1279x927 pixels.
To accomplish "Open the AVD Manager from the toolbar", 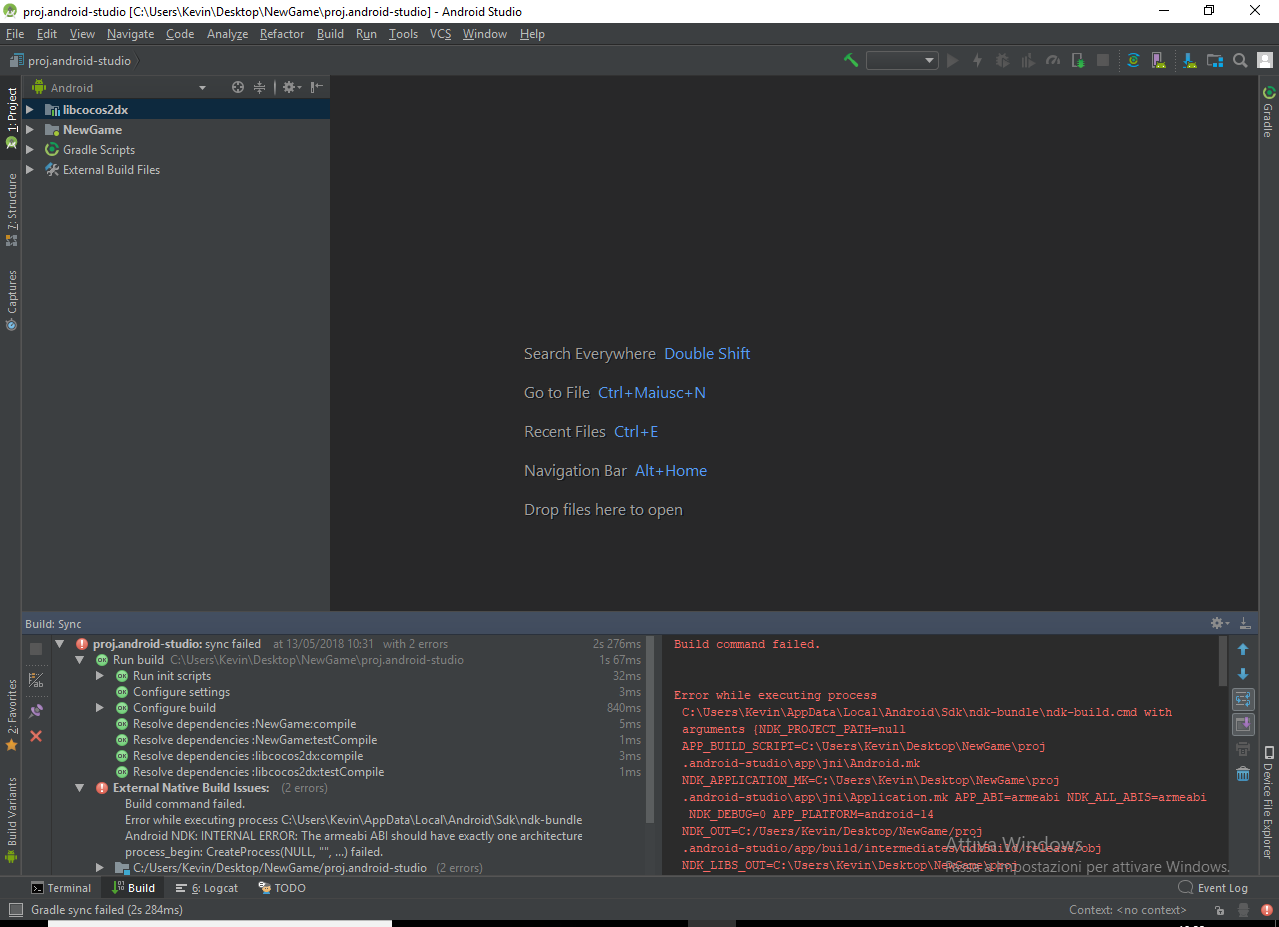I will [1157, 60].
